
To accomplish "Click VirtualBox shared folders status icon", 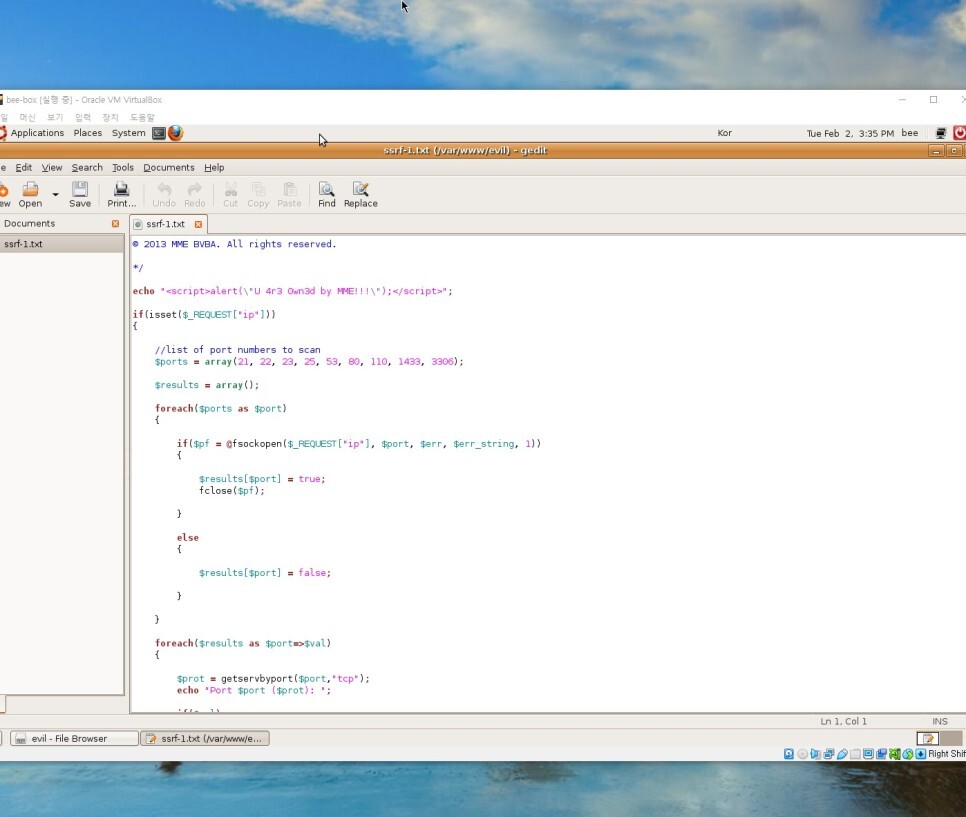I will click(x=855, y=754).
